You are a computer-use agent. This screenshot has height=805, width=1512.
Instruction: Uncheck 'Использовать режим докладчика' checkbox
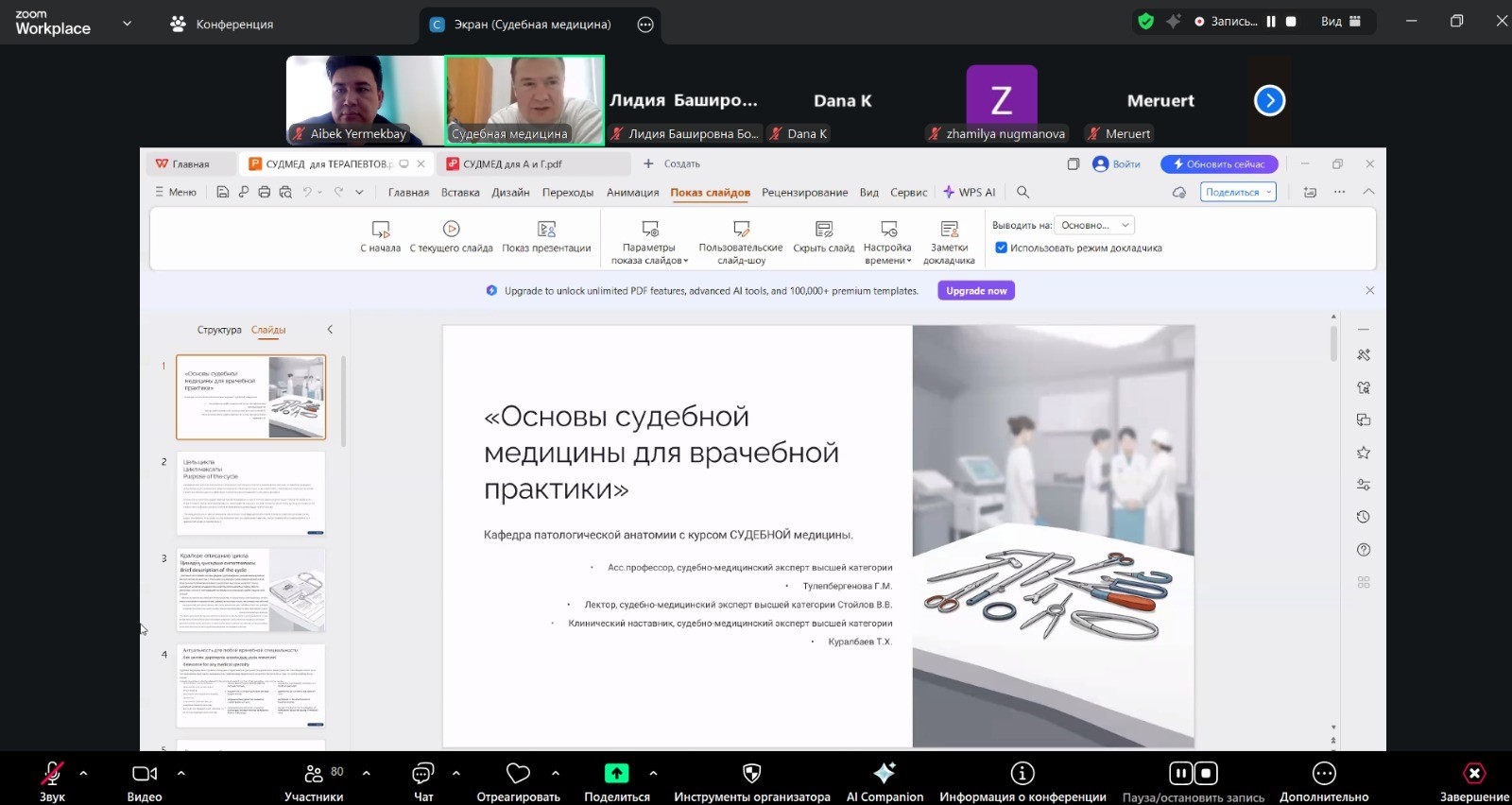tap(1001, 248)
